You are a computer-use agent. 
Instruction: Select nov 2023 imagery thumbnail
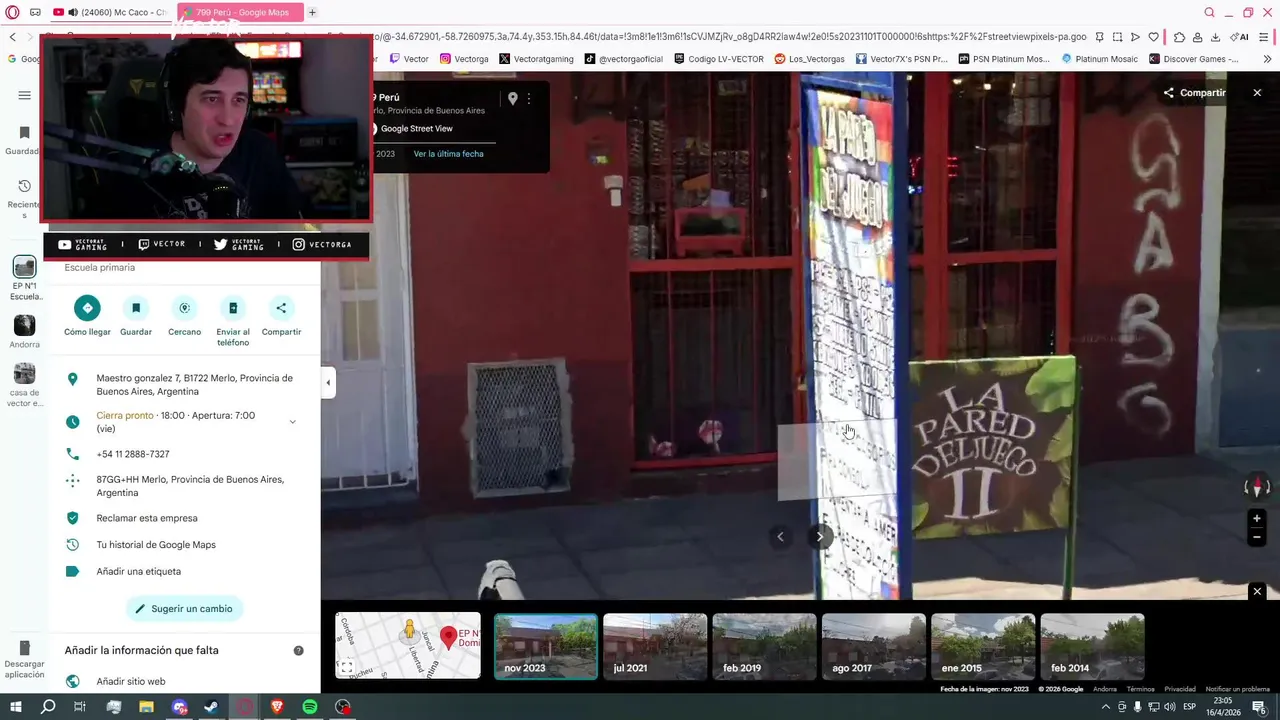[x=546, y=646]
